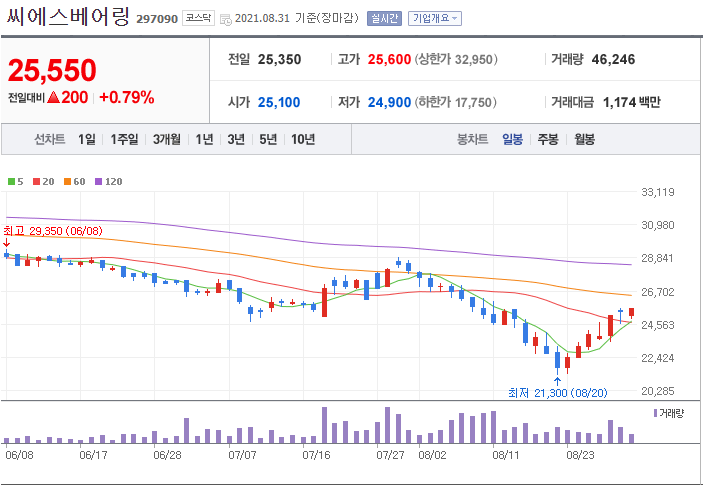Select the 5년 line chart period

(x=268, y=139)
